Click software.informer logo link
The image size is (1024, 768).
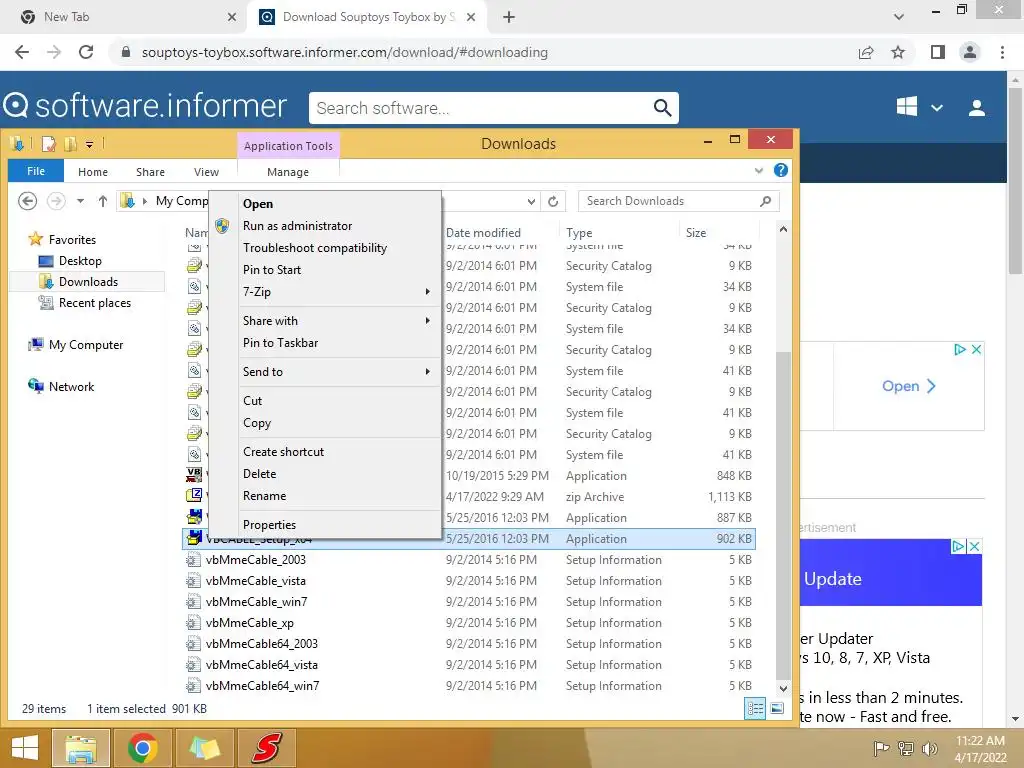point(145,106)
